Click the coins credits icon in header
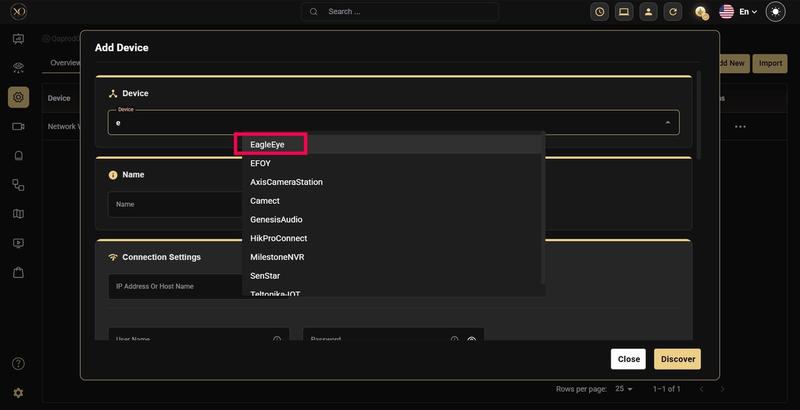The width and height of the screenshot is (800, 410). coord(702,12)
